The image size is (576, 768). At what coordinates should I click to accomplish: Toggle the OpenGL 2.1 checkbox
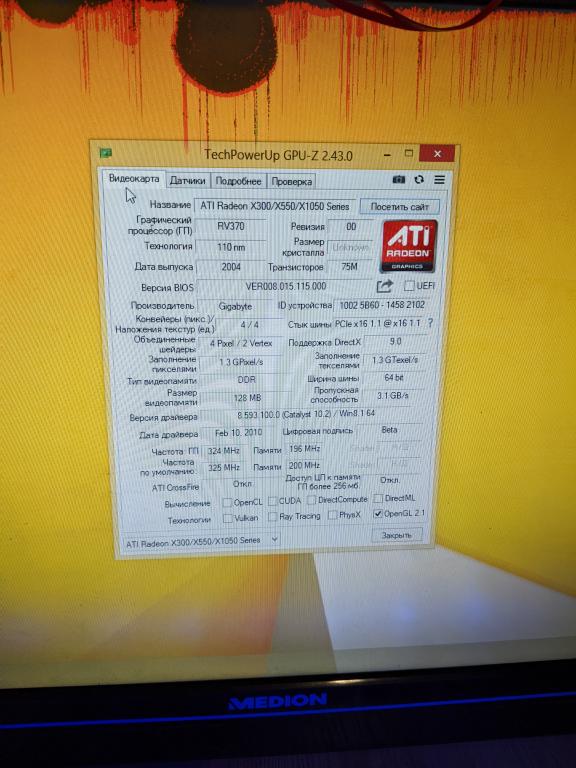tap(378, 514)
